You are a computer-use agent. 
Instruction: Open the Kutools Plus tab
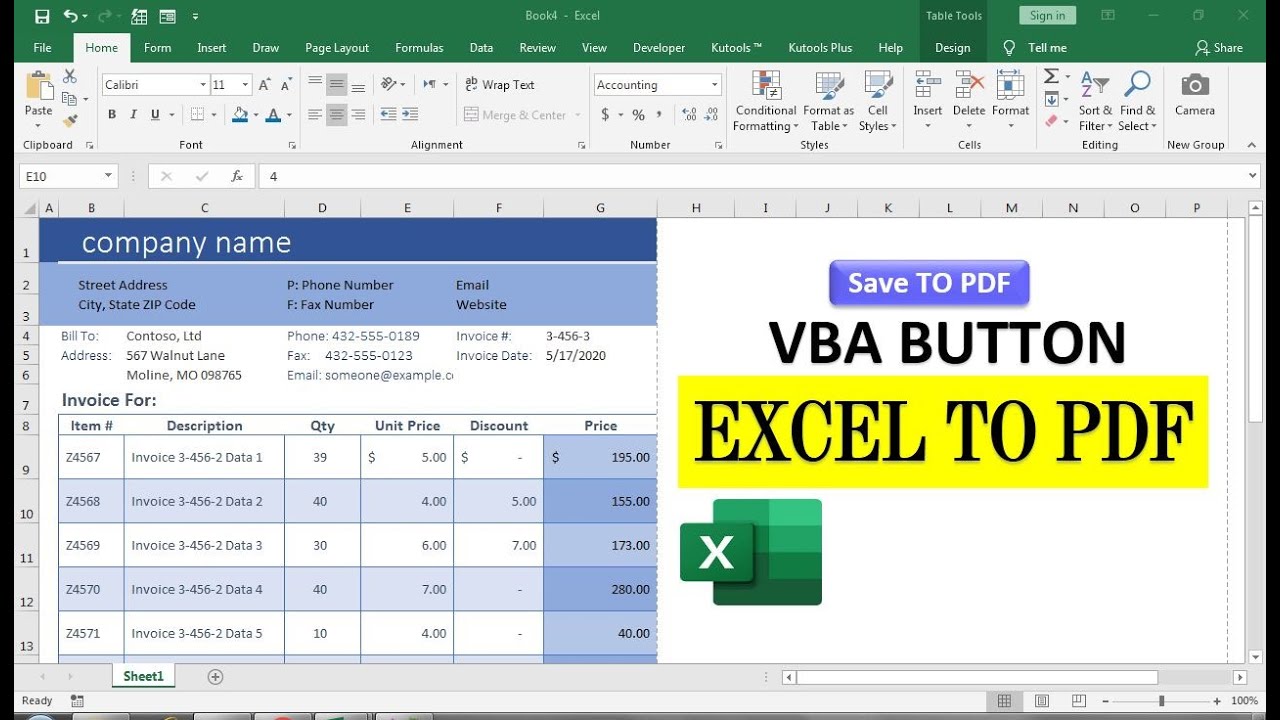pyautogui.click(x=820, y=48)
